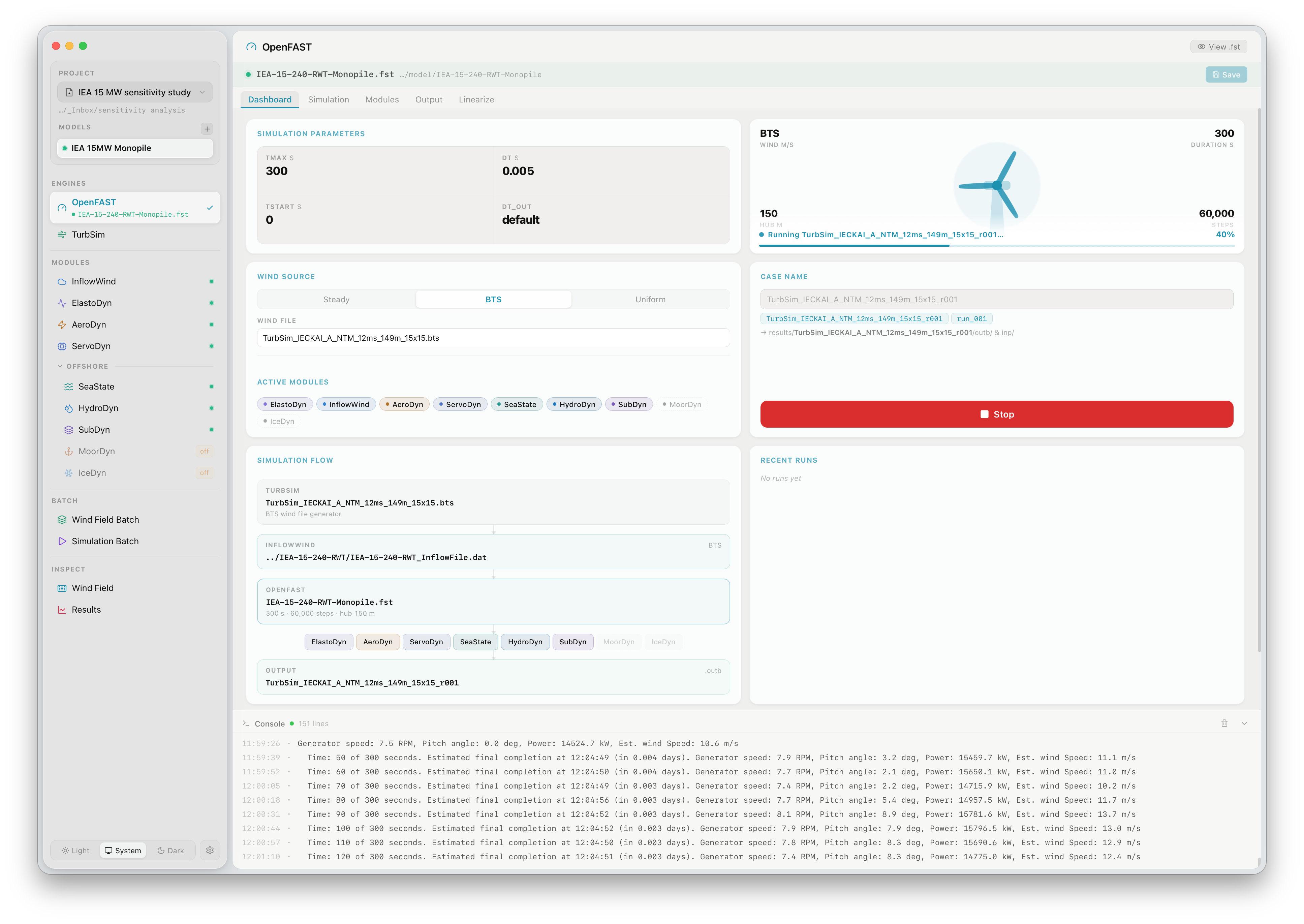Click the AeroDyn chip in simulation flow
This screenshot has height=924, width=1304.
click(x=378, y=642)
